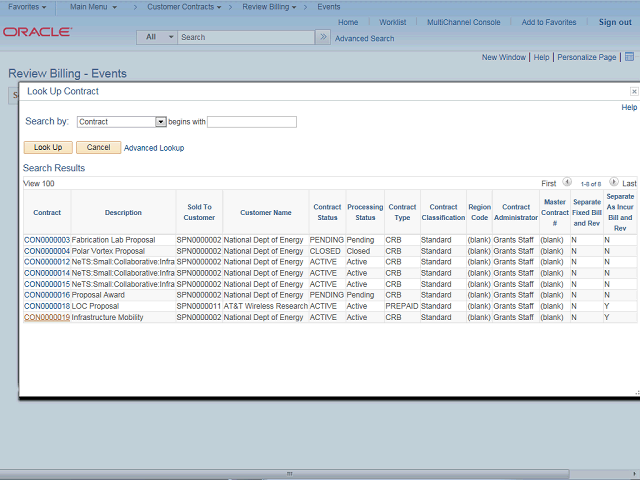
Task: Open the Worklist link
Action: 392,22
